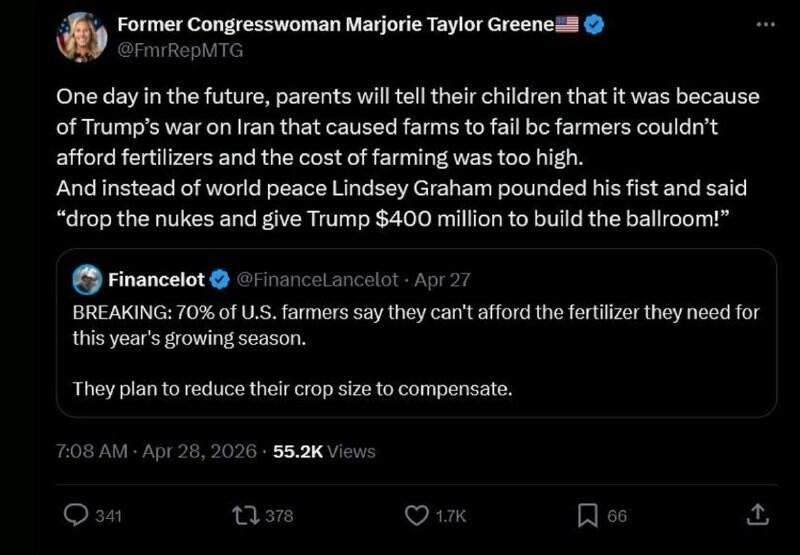This screenshot has width=800, height=555.
Task: Click the 1.7K likes count
Action: point(451,516)
